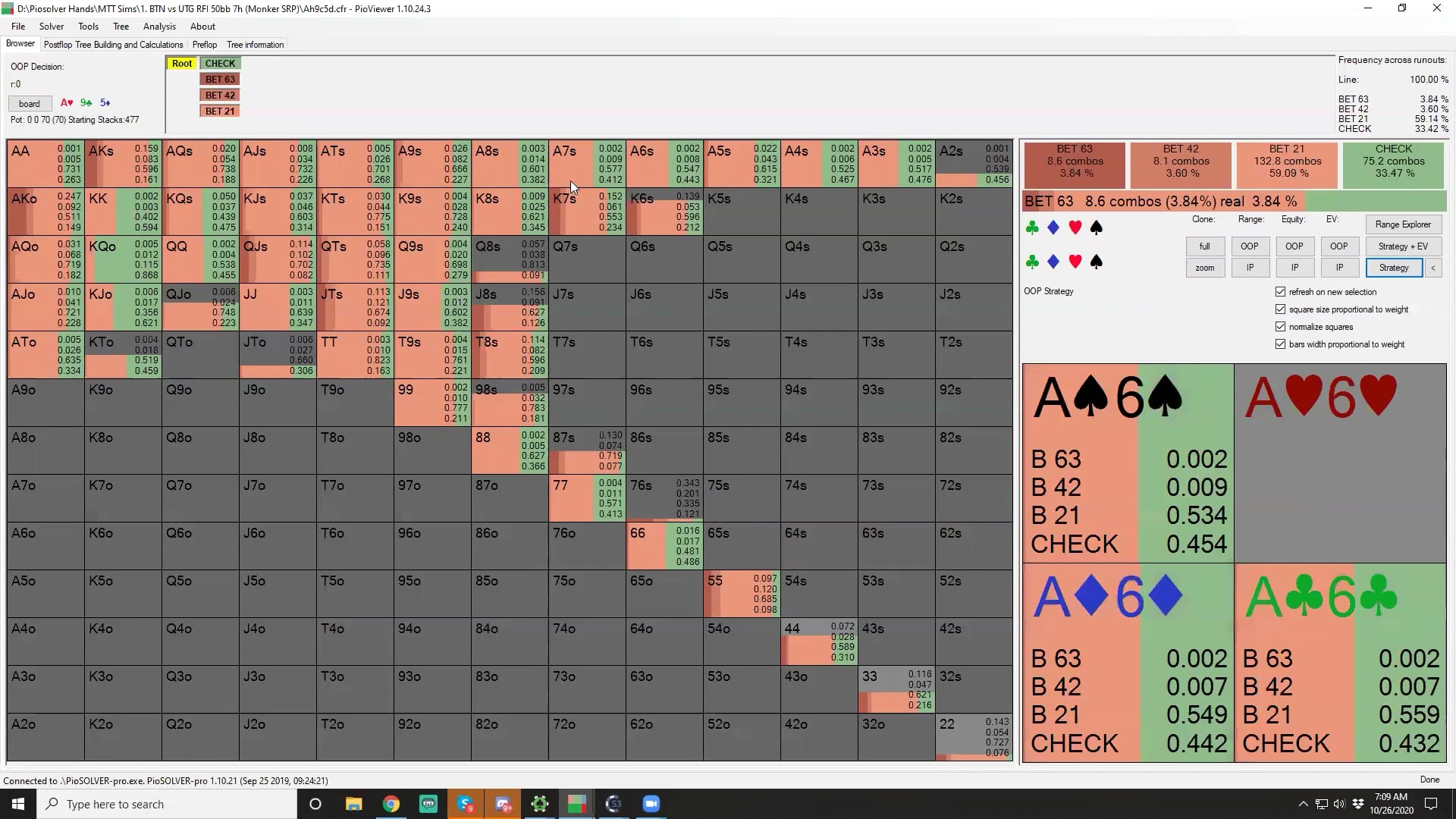Uncheck refresh on new selection
This screenshot has width=1456, height=819.
[1281, 292]
